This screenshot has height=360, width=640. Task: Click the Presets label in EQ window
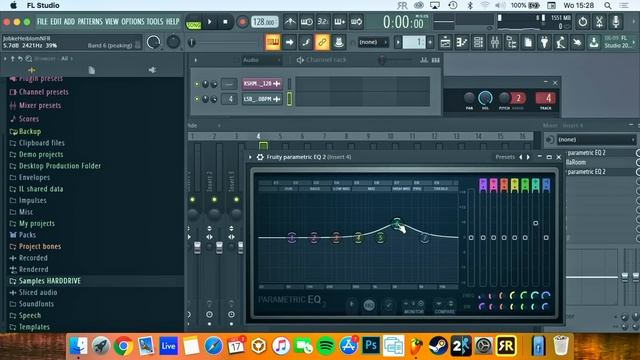click(x=505, y=157)
